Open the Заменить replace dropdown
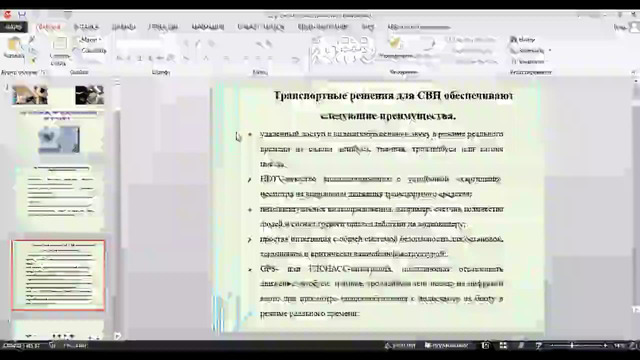The width and height of the screenshot is (640, 360). [530, 51]
